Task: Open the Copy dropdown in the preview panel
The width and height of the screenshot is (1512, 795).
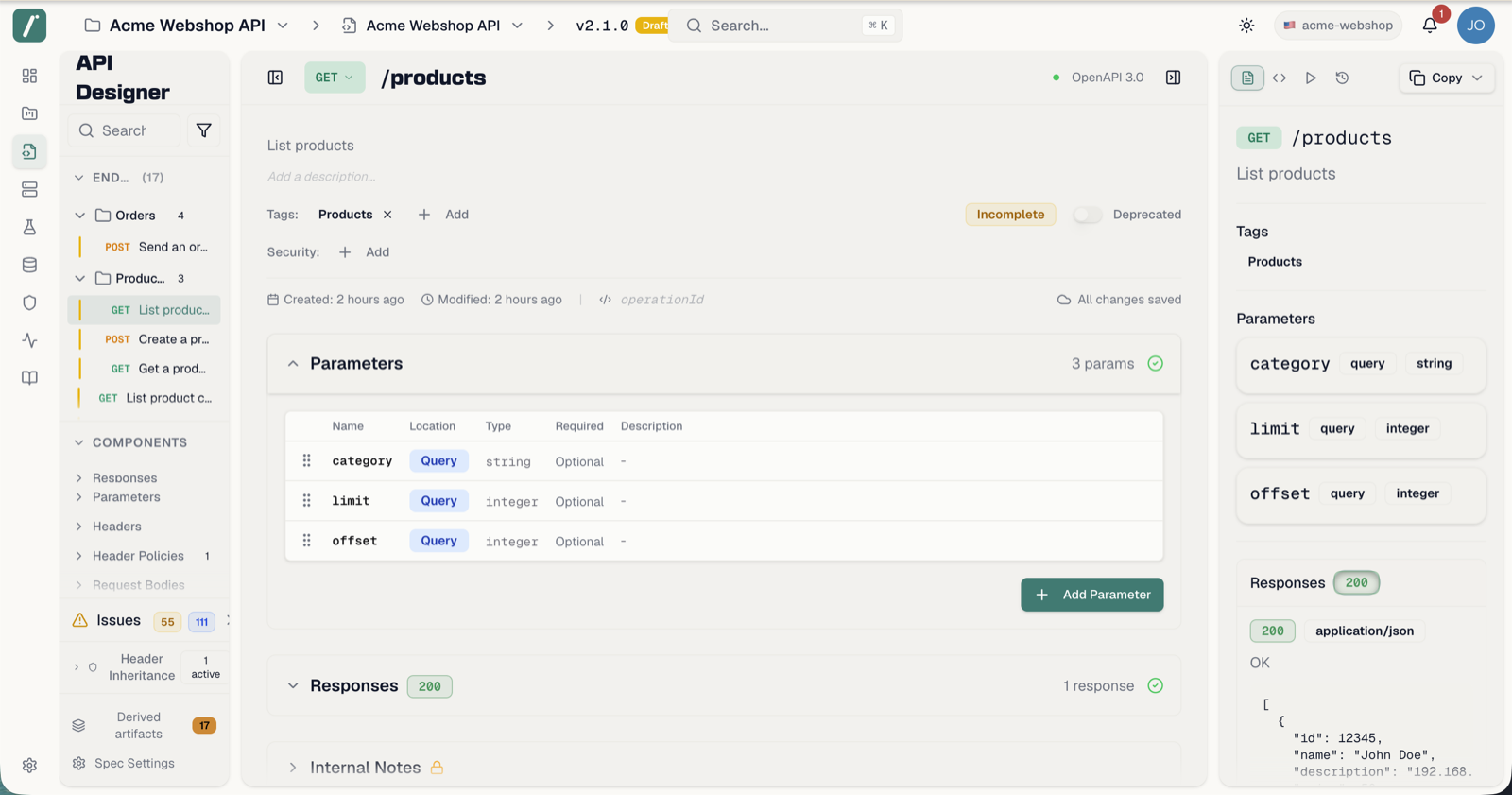Action: click(1446, 78)
